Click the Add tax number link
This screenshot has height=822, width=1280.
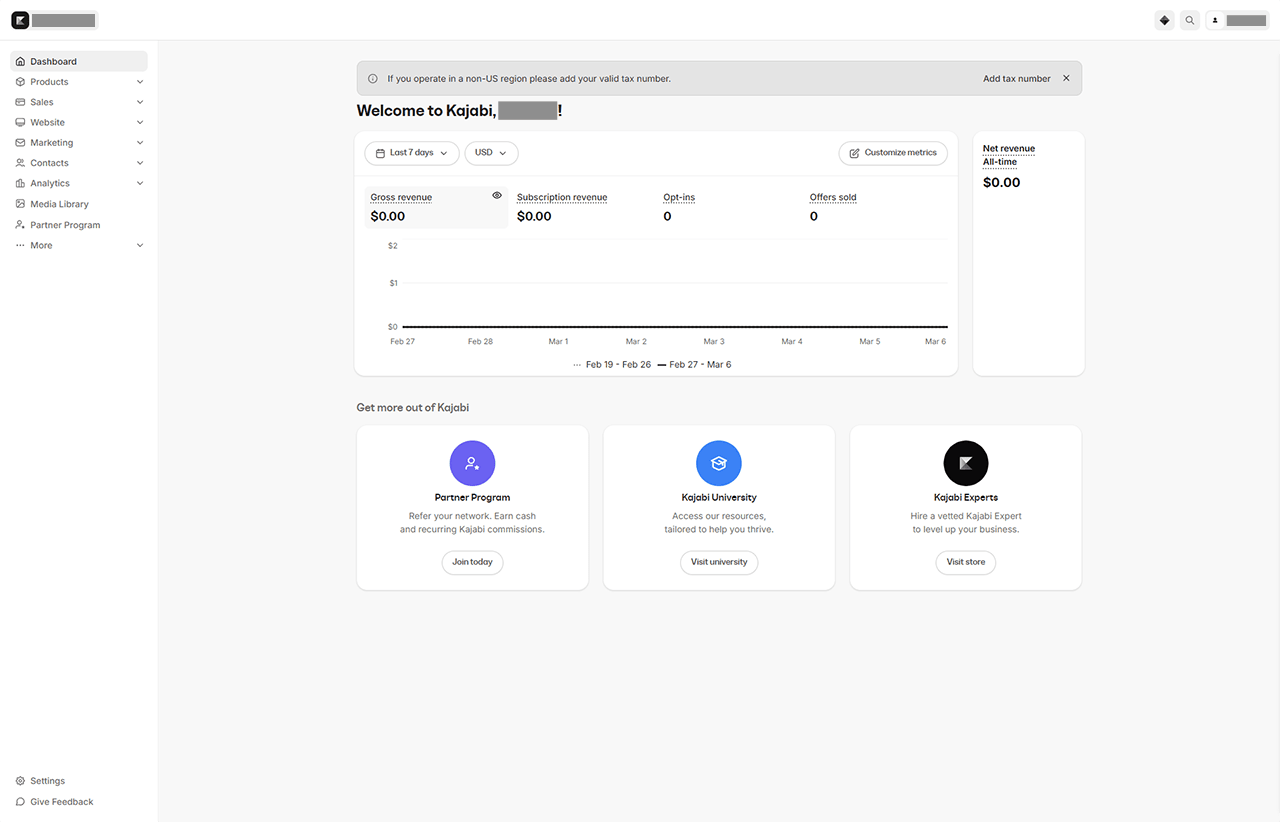pyautogui.click(x=1016, y=78)
